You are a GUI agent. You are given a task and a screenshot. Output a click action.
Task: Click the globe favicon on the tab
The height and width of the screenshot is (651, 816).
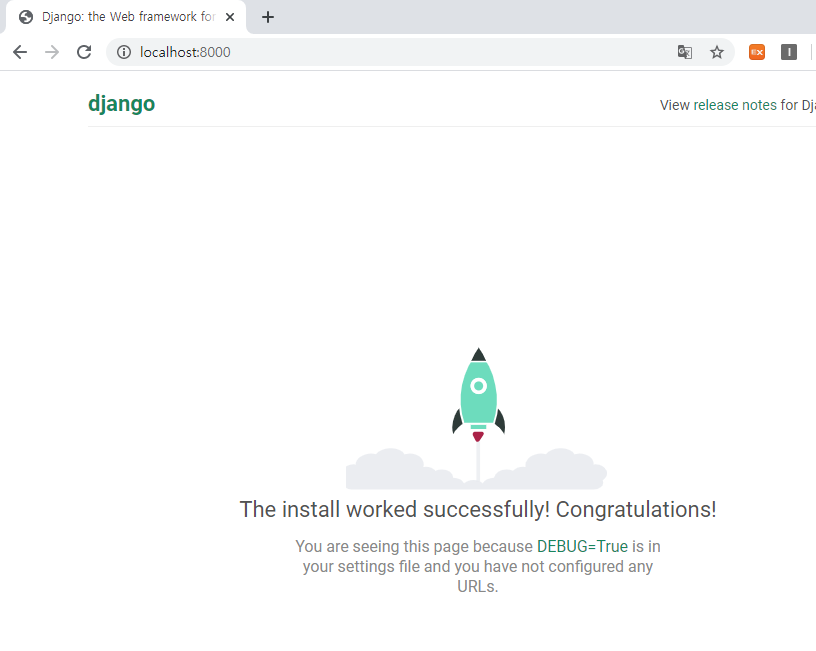26,17
